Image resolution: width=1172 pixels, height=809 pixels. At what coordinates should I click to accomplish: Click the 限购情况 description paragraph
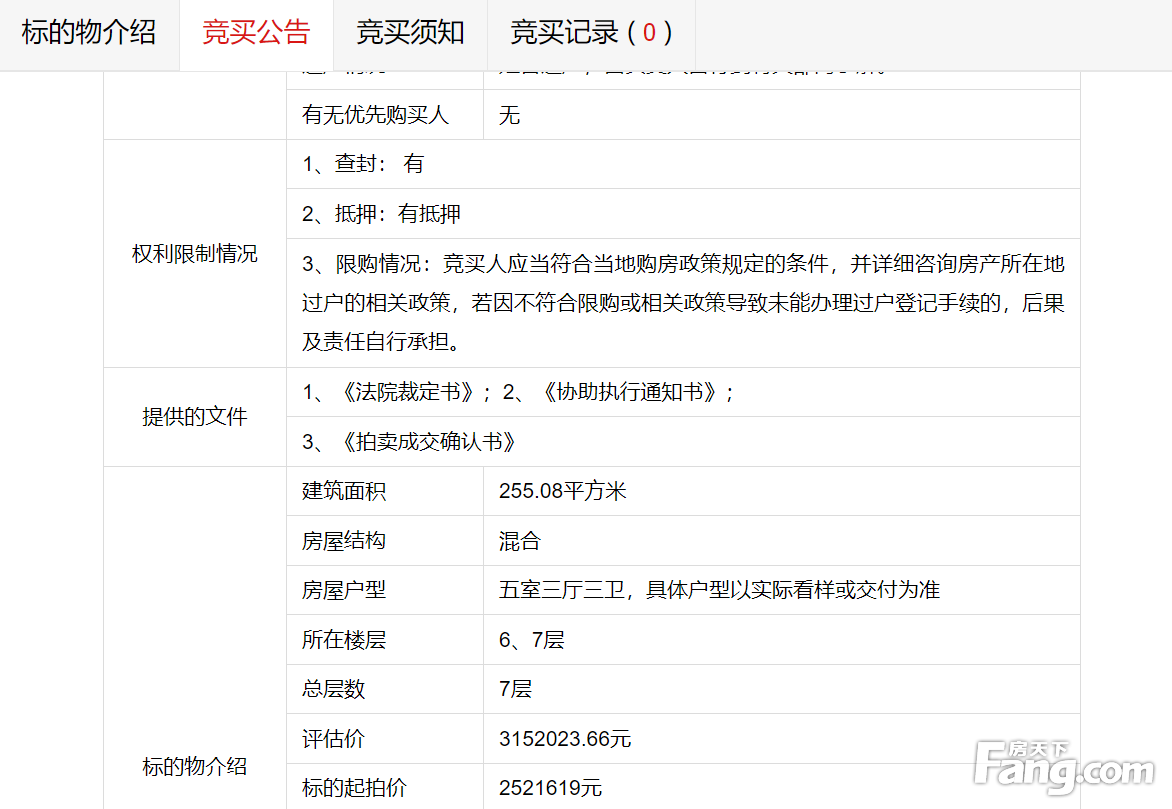(683, 303)
